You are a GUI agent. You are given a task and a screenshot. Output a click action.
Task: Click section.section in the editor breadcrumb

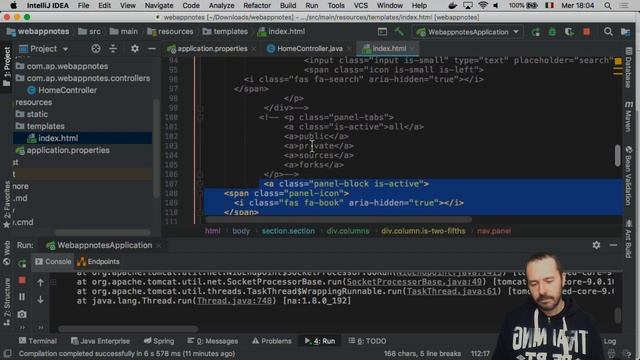tap(288, 231)
